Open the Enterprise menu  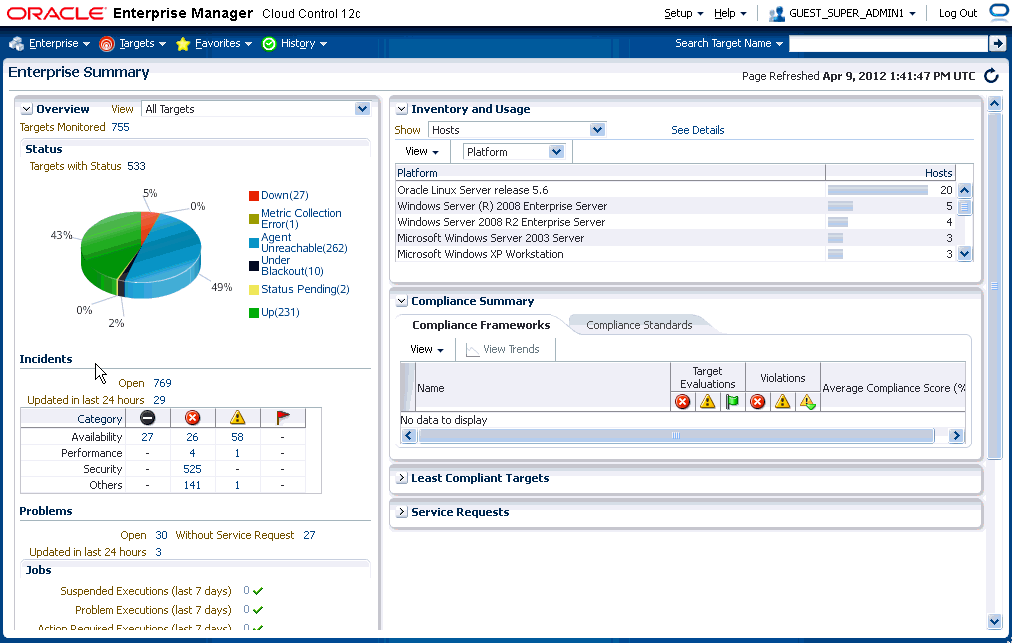pyautogui.click(x=59, y=43)
